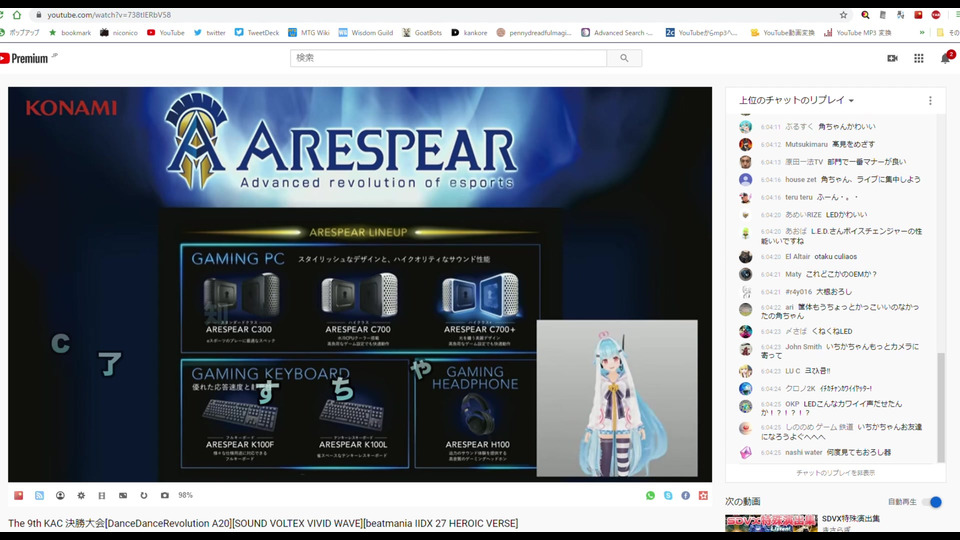Open the notifications bell icon
Viewport: 960px width, 540px height.
(945, 58)
